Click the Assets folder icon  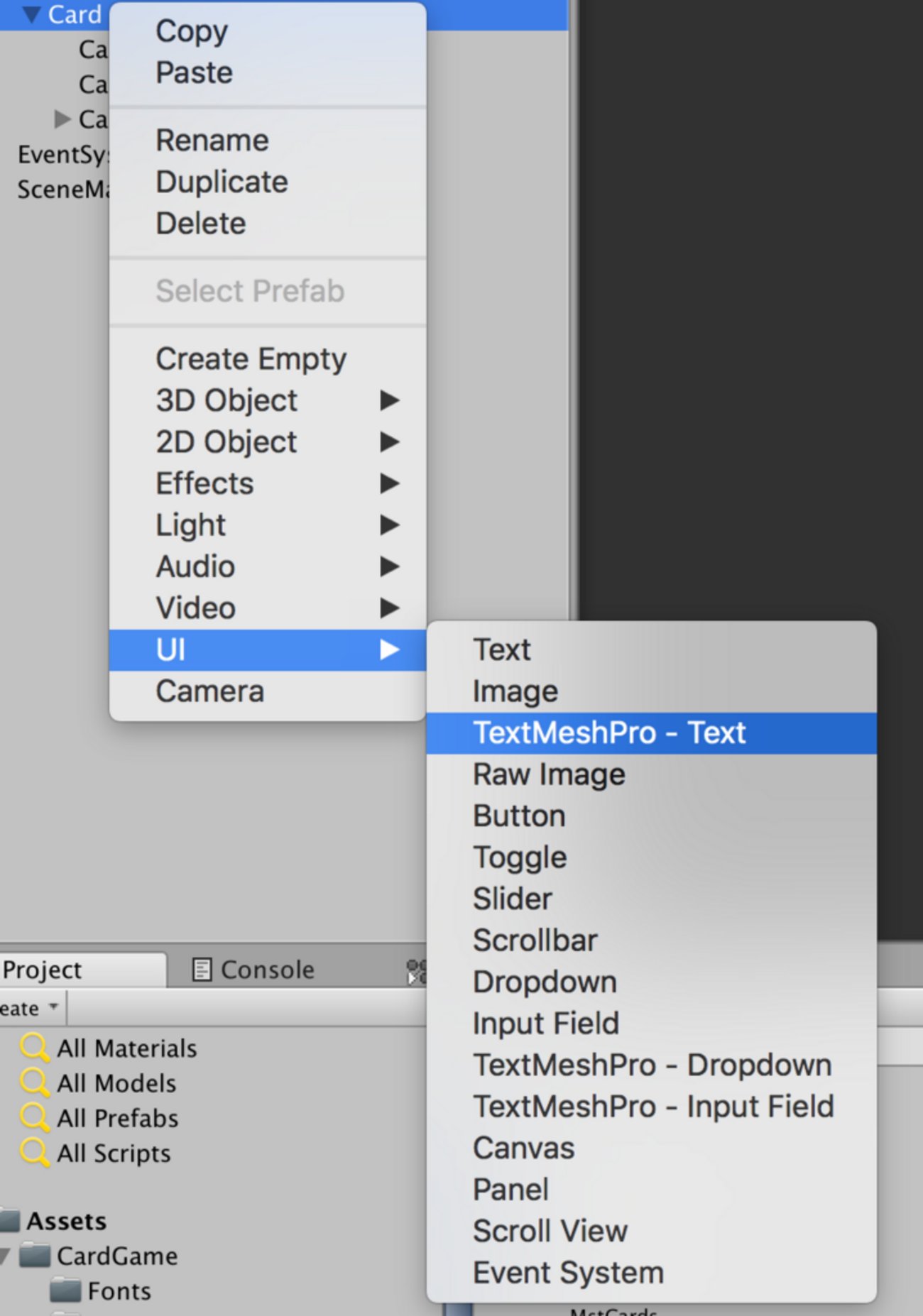[10, 1221]
